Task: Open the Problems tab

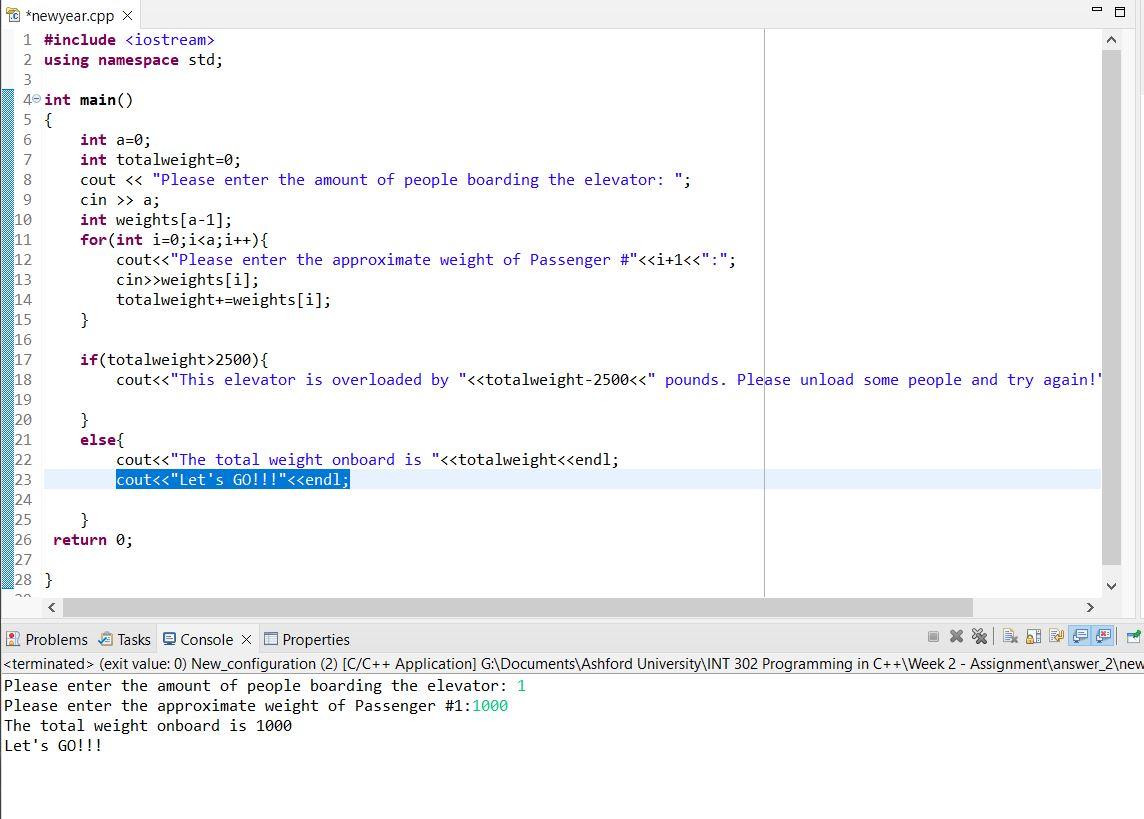Action: pyautogui.click(x=47, y=640)
